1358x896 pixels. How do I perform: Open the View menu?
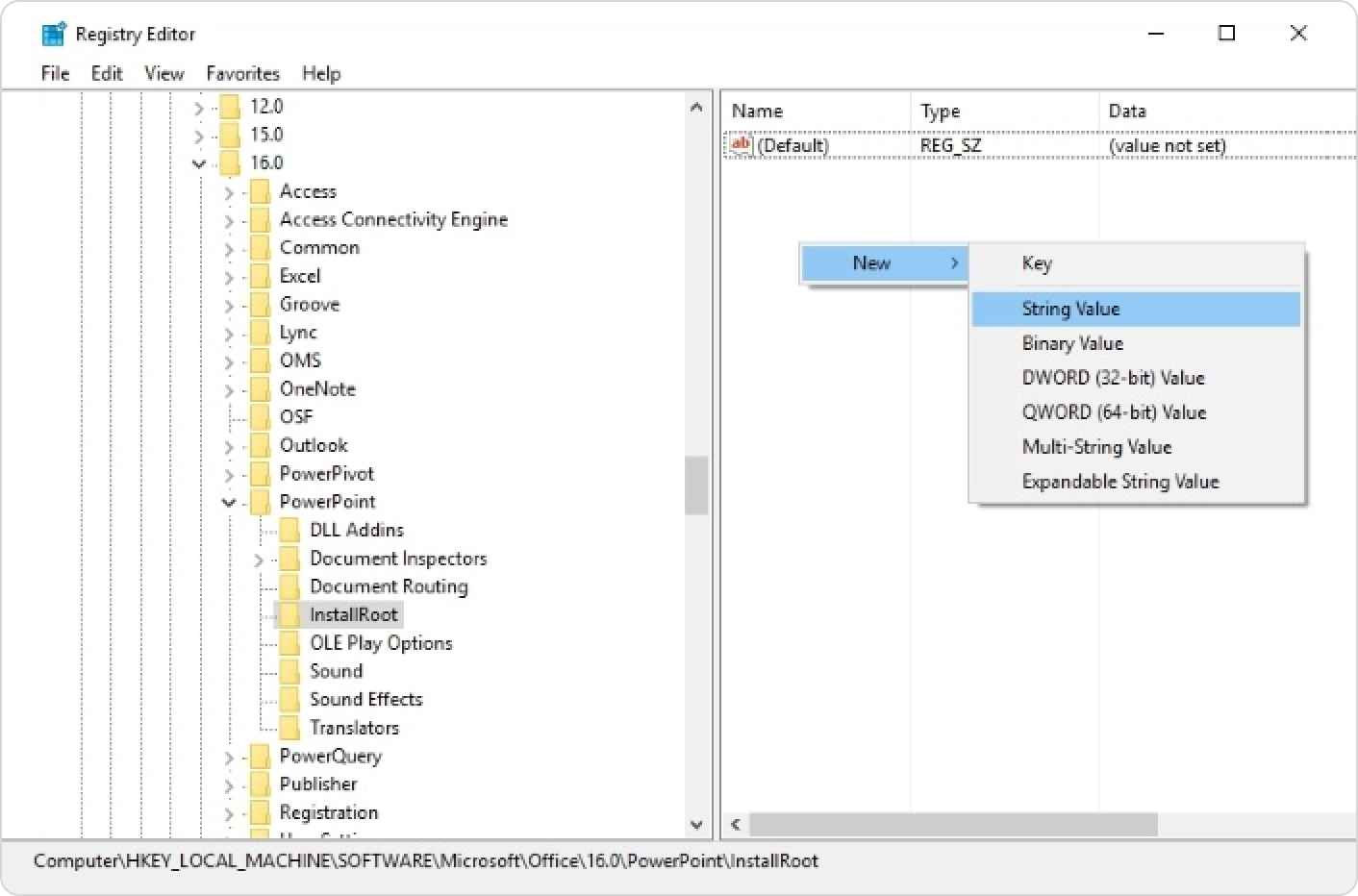(164, 73)
